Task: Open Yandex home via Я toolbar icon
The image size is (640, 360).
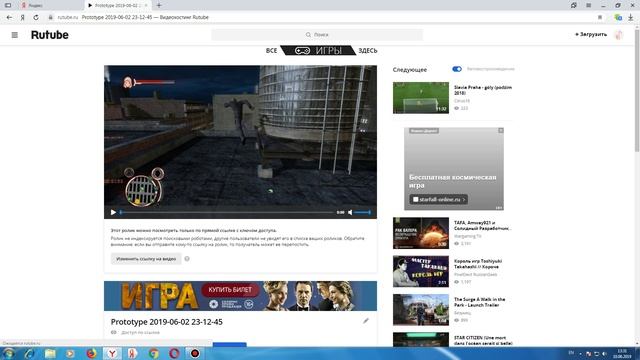Action: [22, 18]
